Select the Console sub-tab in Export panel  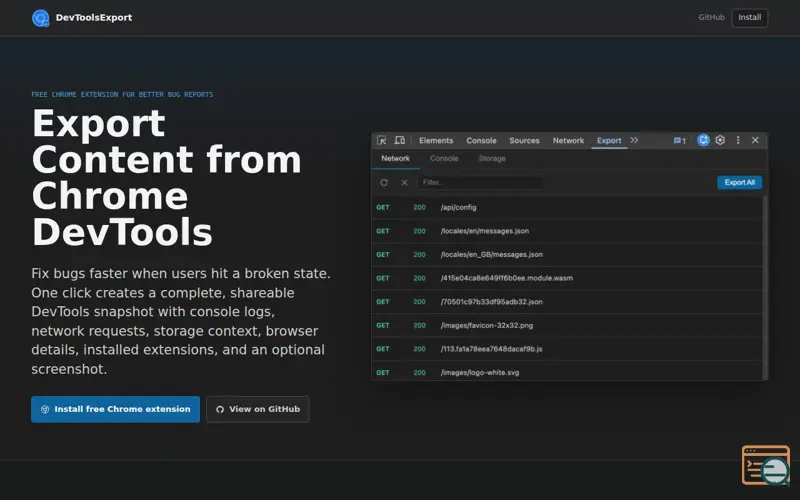(444, 159)
